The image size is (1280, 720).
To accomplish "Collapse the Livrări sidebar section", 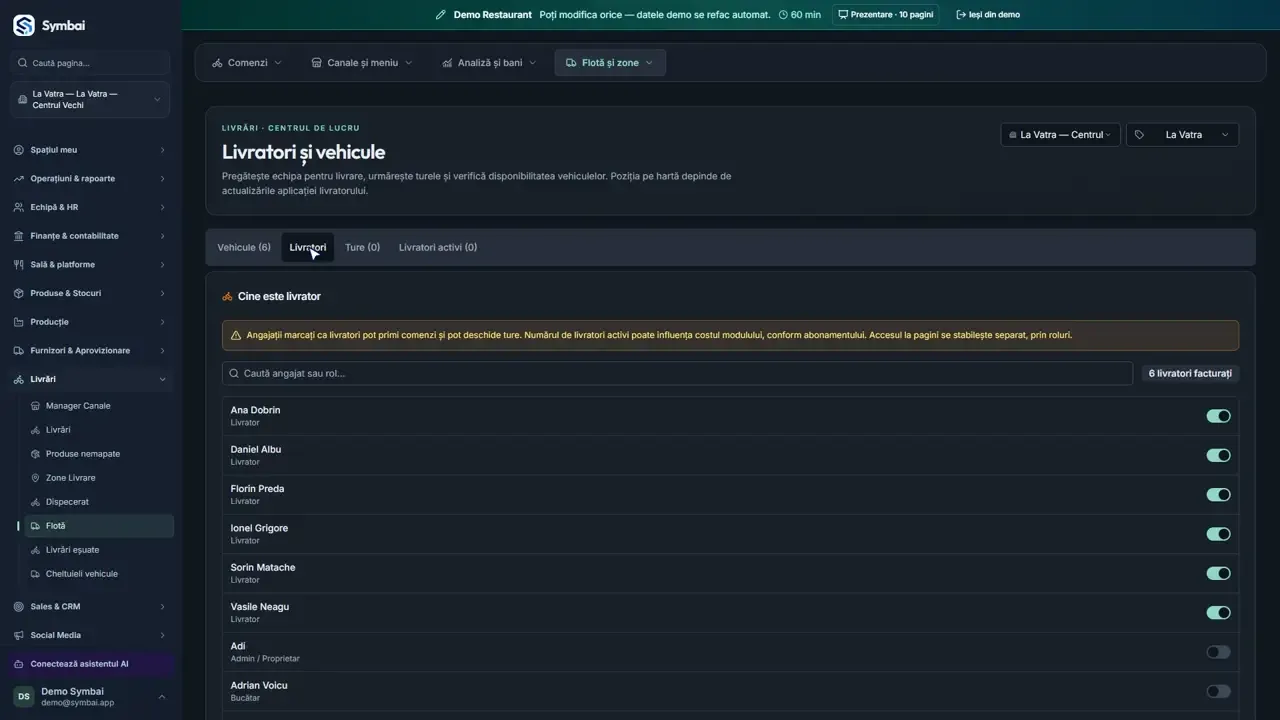I will click(90, 379).
